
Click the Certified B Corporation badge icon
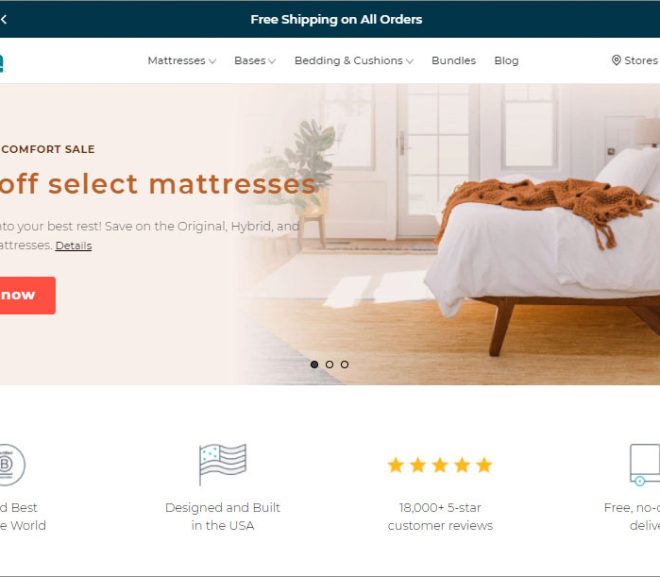11,465
